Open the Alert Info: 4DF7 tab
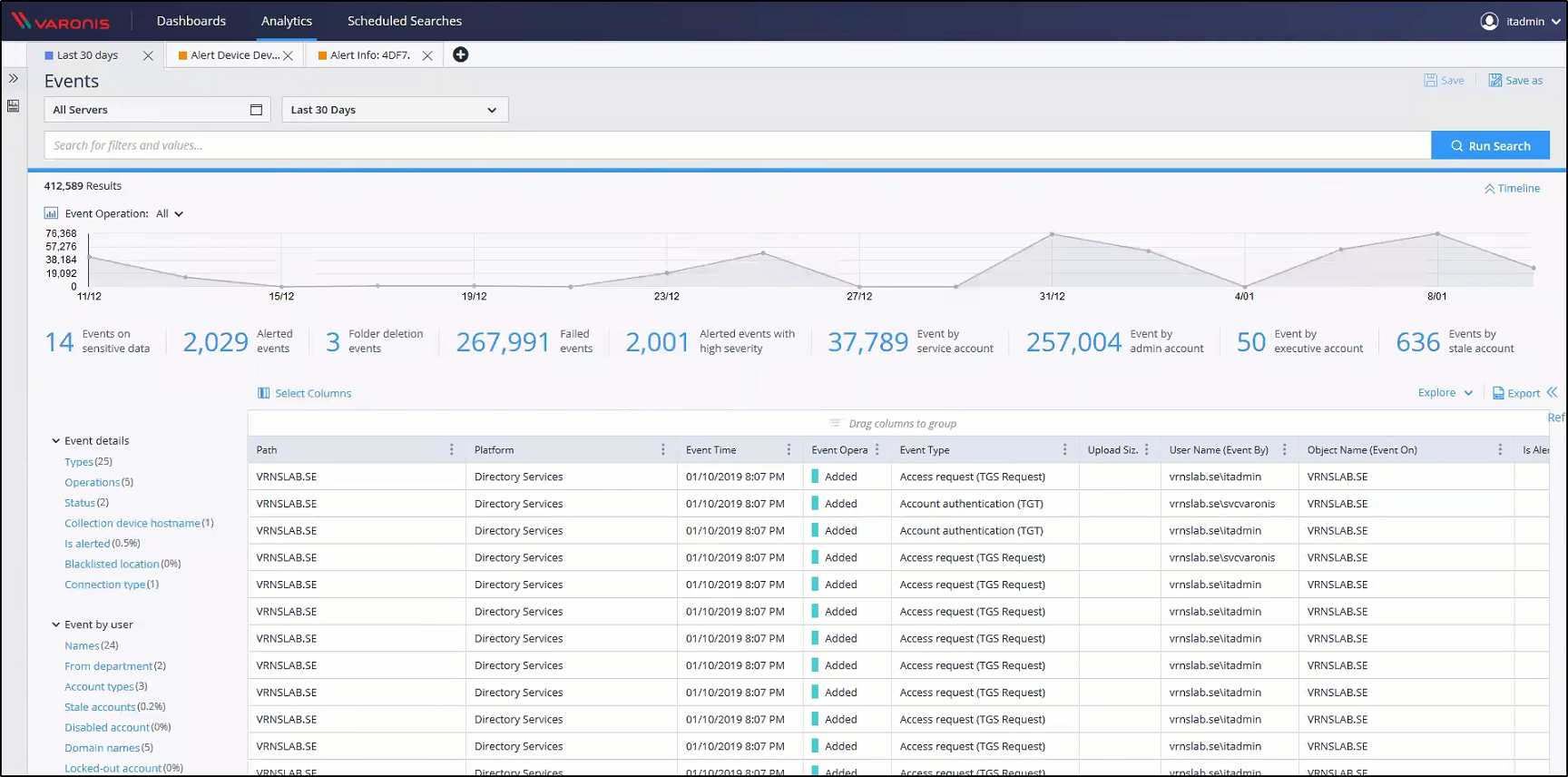The image size is (1568, 777). pyautogui.click(x=369, y=55)
